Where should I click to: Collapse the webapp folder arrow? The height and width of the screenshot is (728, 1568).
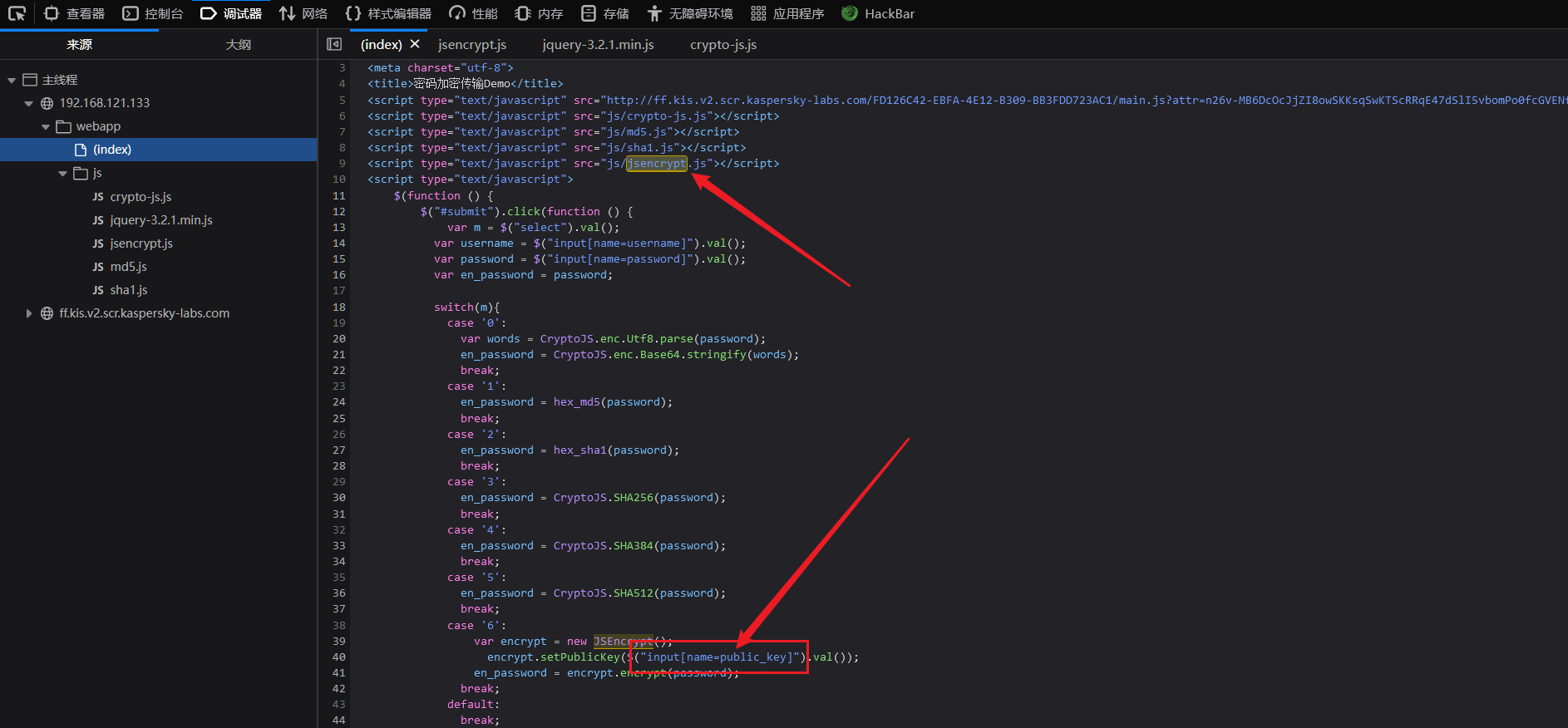click(46, 127)
